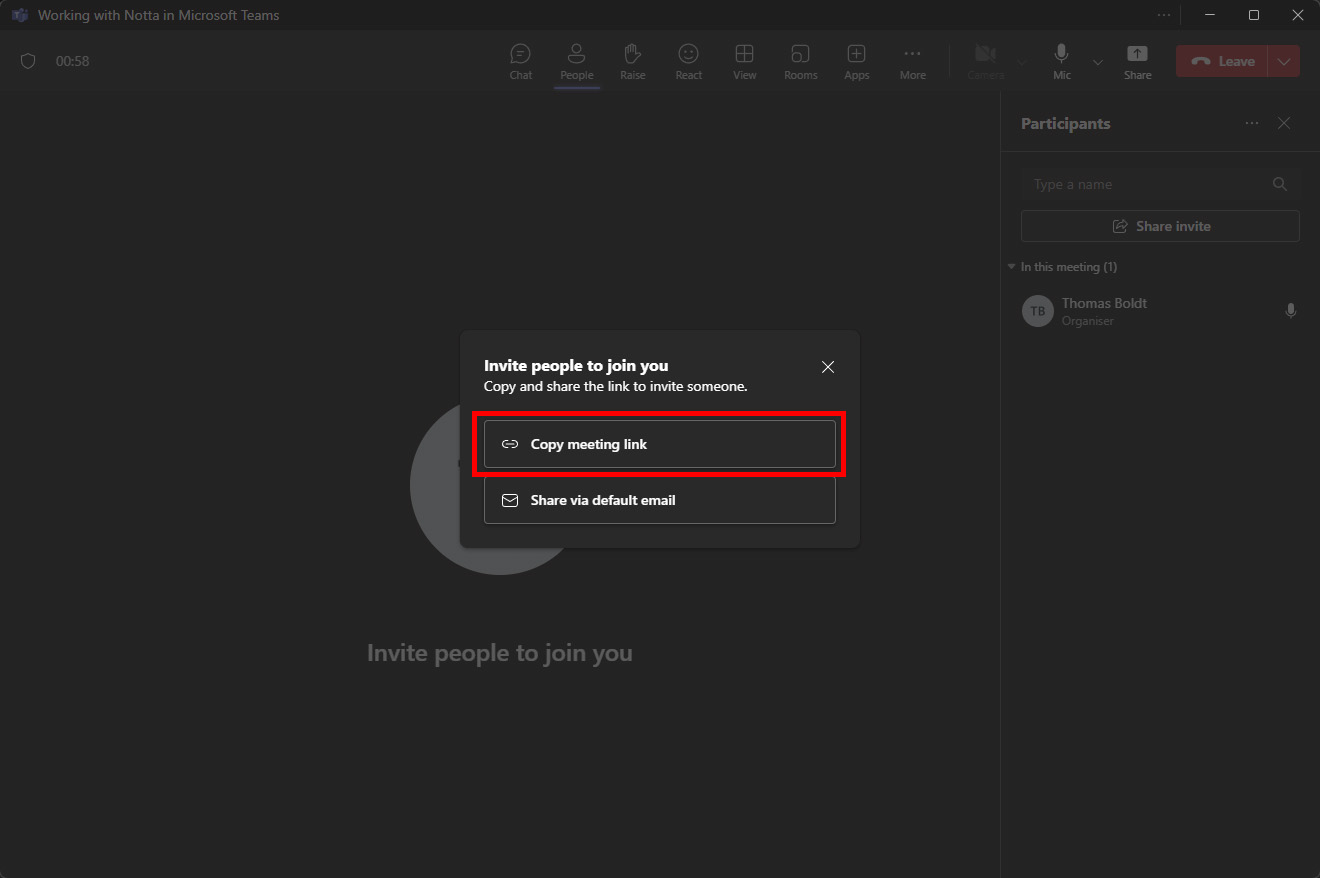Click the 00:58 meeting timer

[73, 61]
